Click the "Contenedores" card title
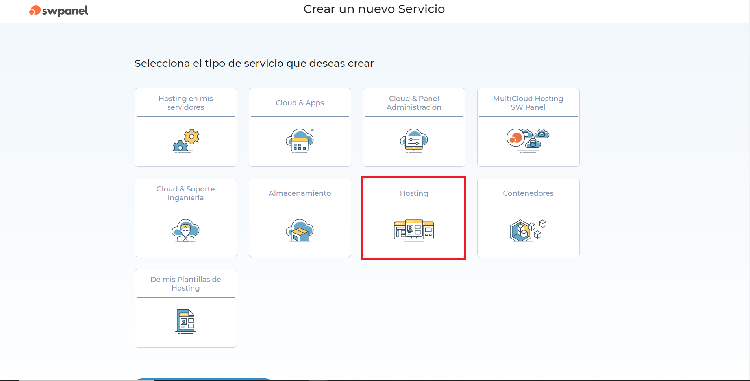 point(528,193)
